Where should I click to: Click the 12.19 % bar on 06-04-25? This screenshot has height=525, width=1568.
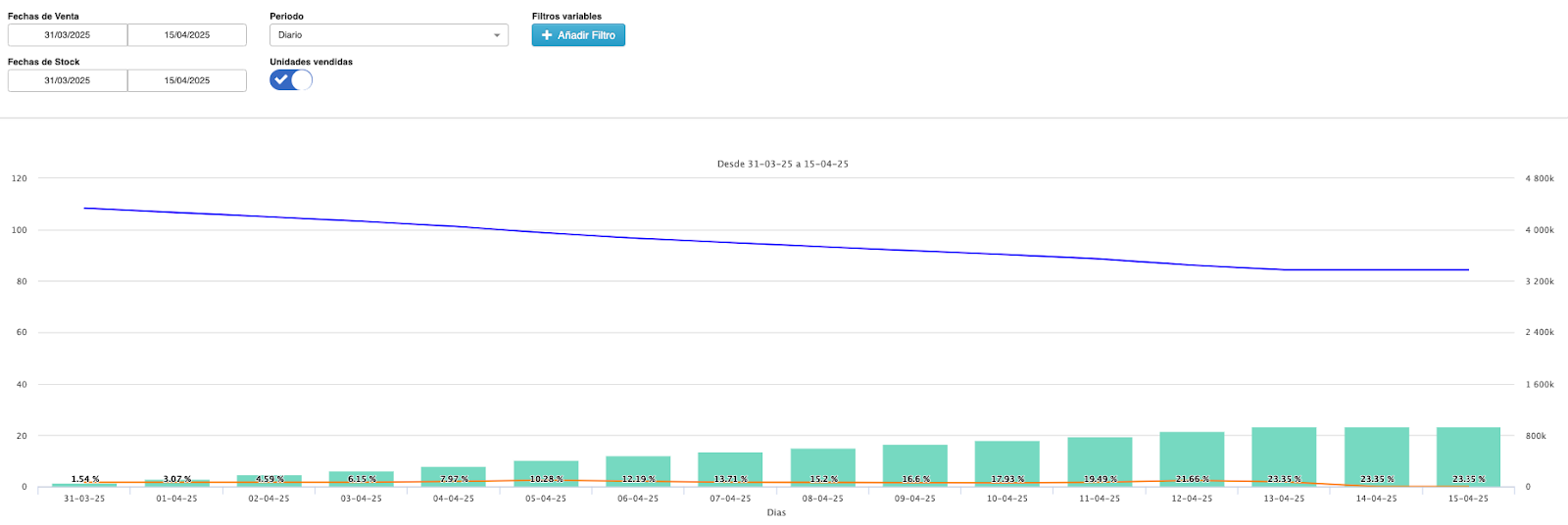click(638, 468)
